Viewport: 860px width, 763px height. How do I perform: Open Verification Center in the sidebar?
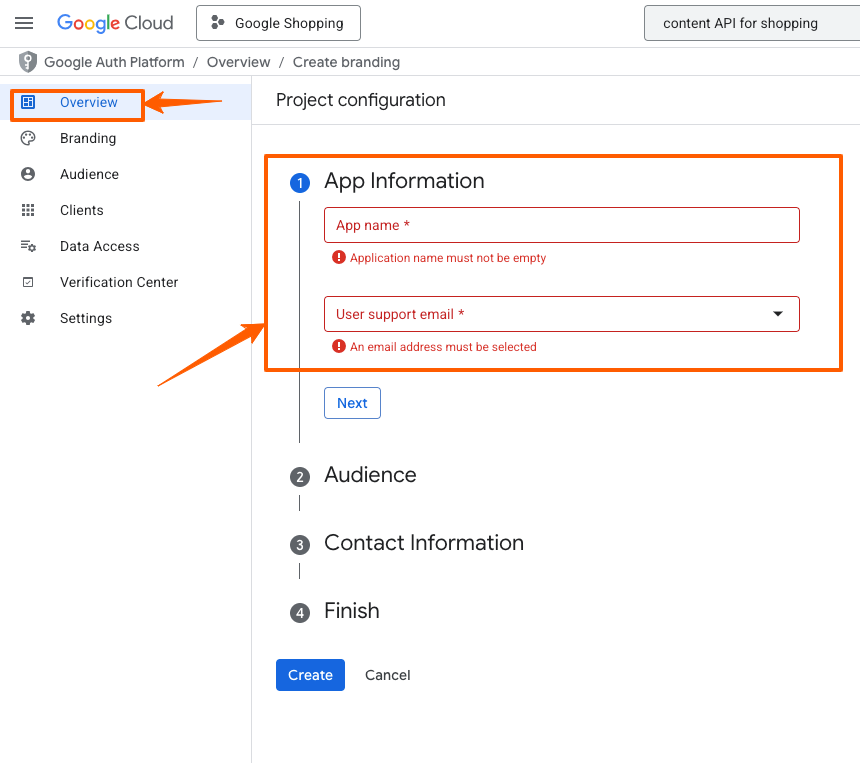pyautogui.click(x=118, y=282)
